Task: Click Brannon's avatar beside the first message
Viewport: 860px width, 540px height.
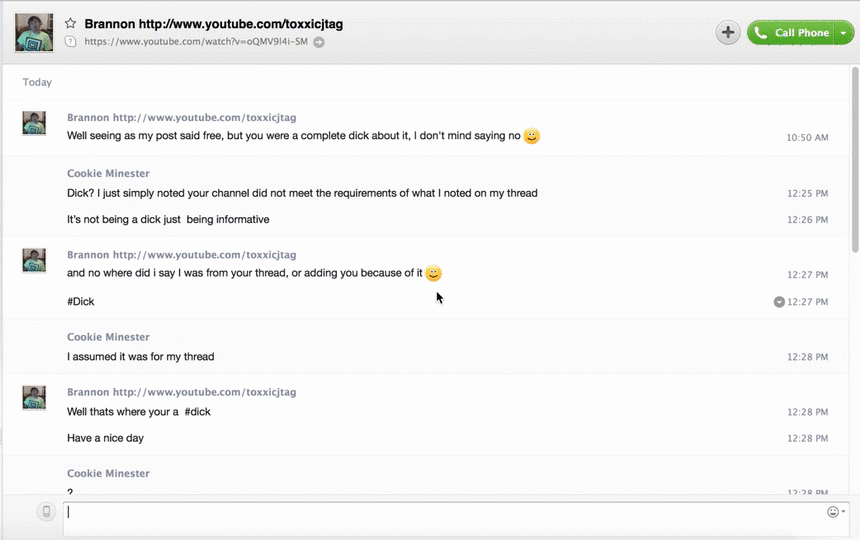Action: coord(34,123)
